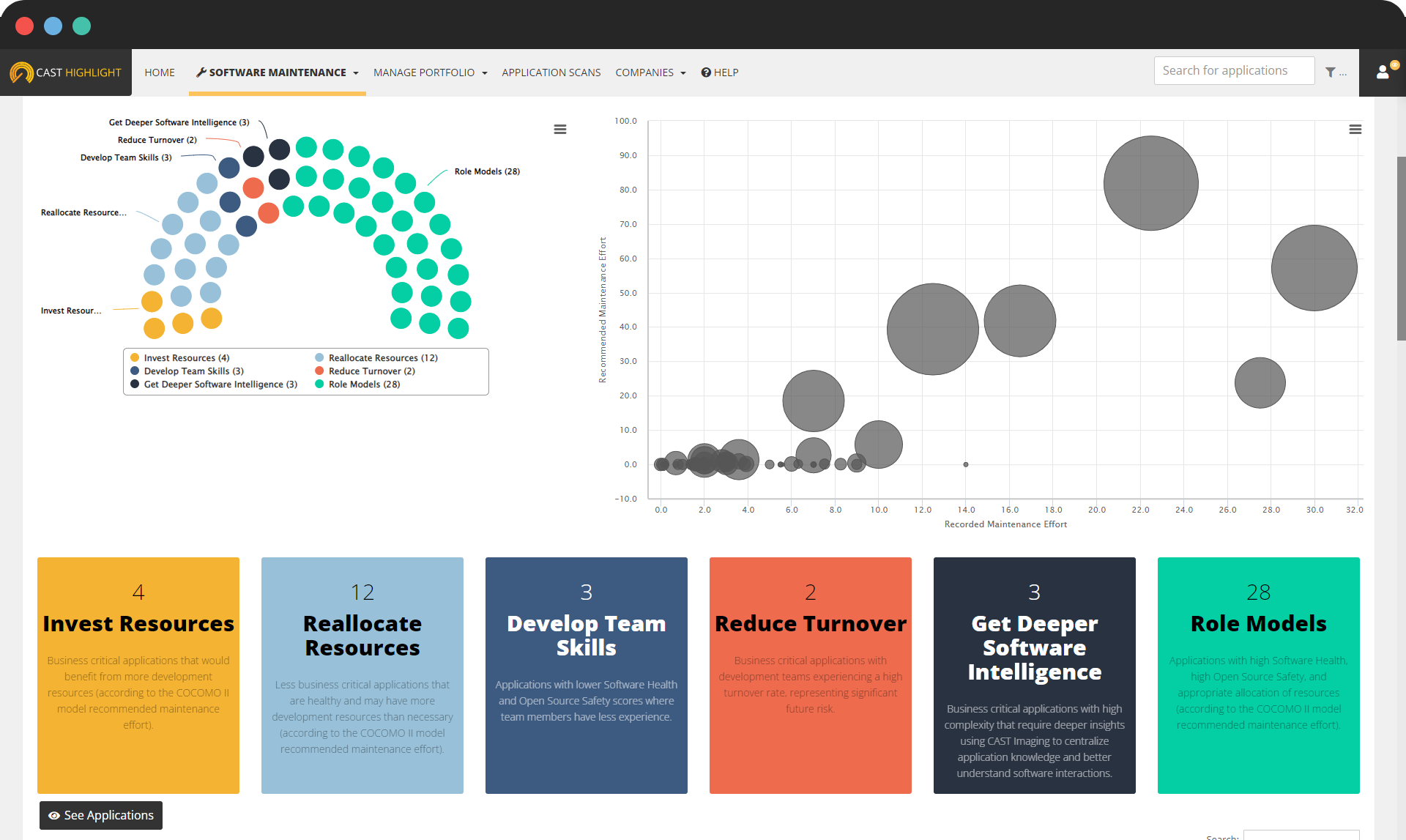Open the user account icon
1406x840 pixels.
click(x=1383, y=72)
